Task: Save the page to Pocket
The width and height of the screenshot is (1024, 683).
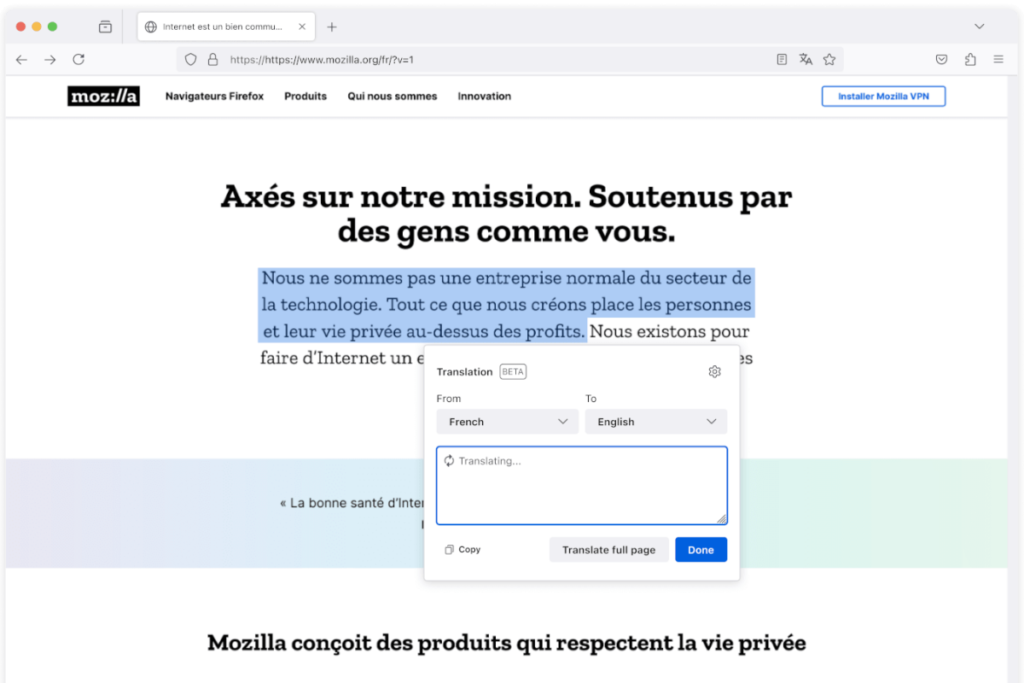Action: click(x=941, y=59)
